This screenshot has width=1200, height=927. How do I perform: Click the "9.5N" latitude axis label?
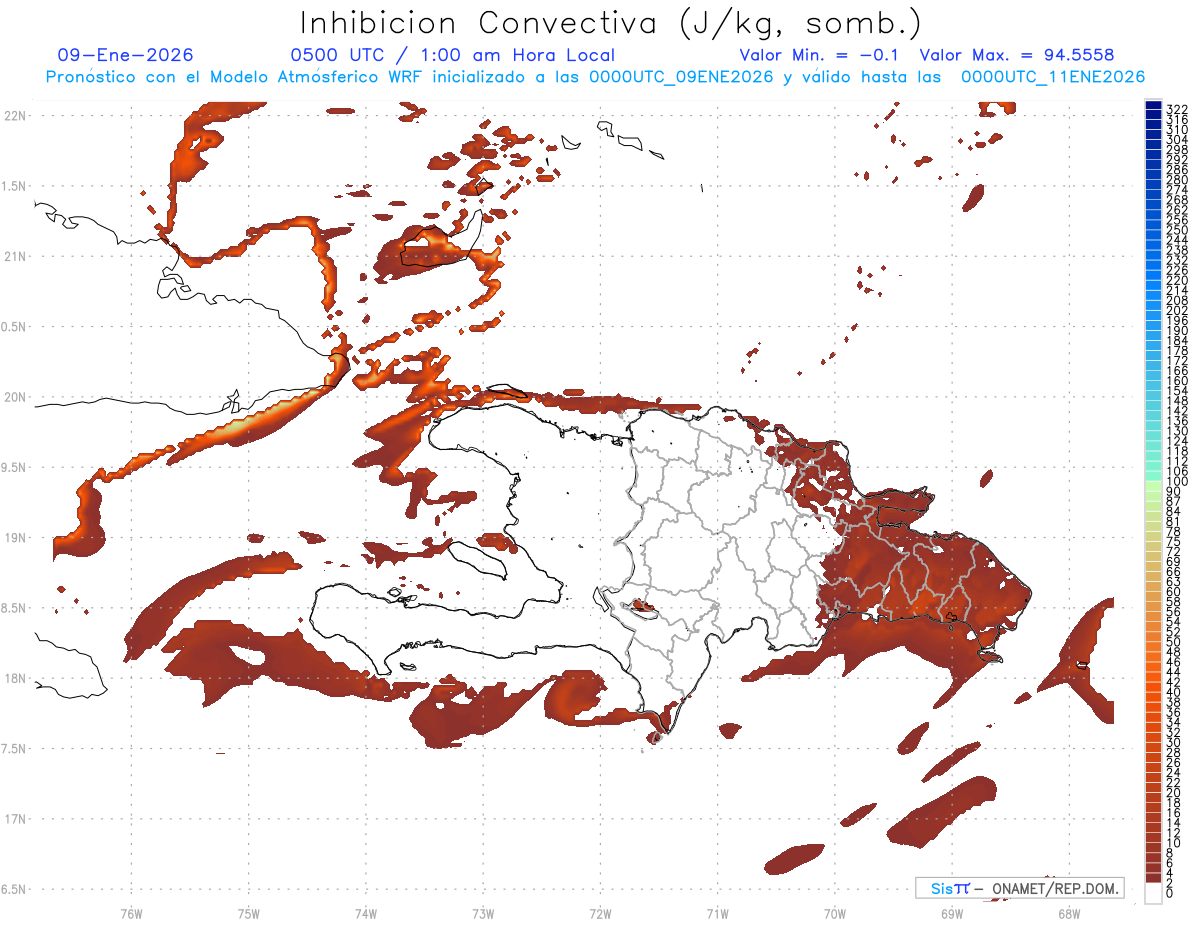(x=15, y=468)
